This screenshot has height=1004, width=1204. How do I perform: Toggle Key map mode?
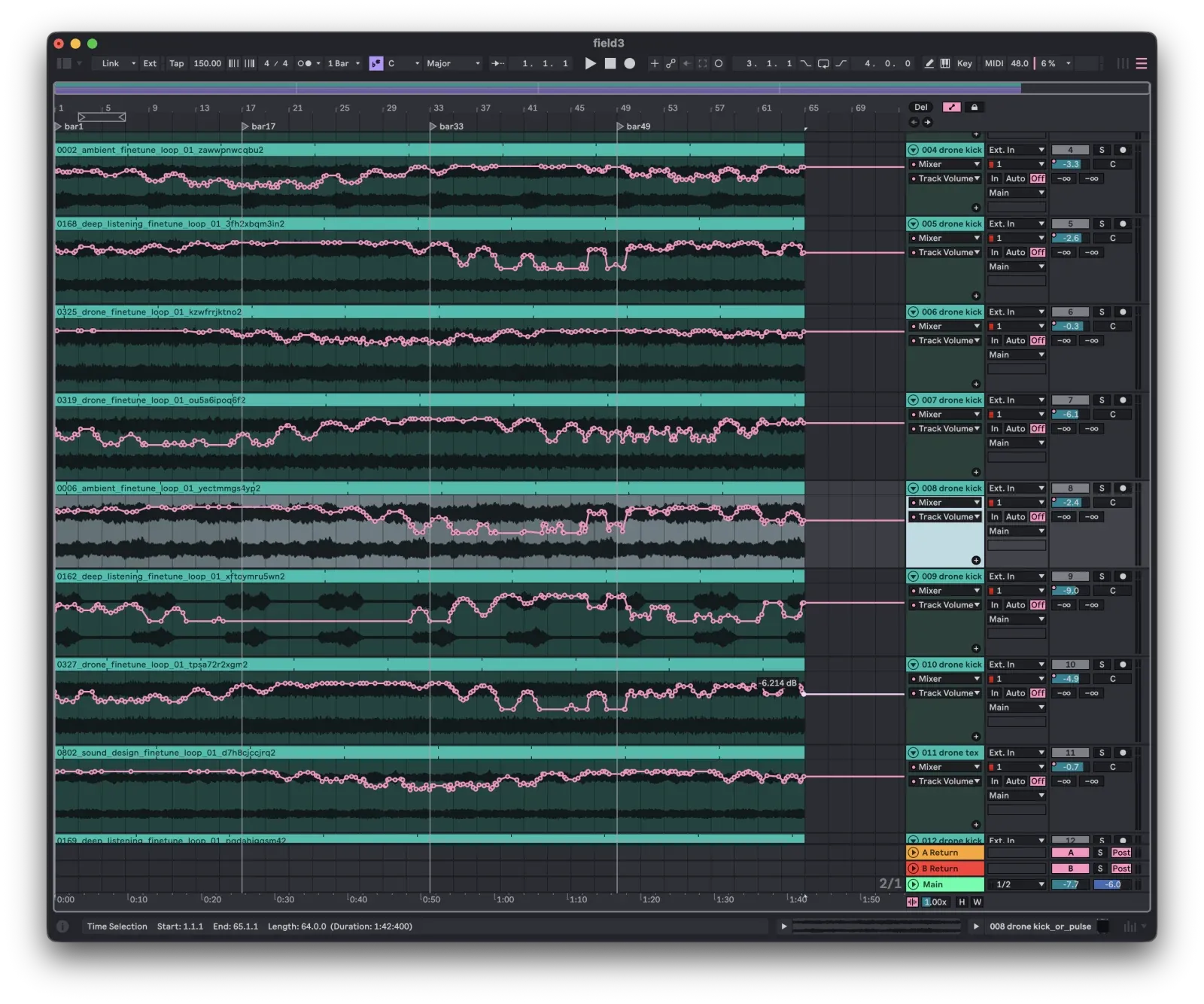[964, 63]
